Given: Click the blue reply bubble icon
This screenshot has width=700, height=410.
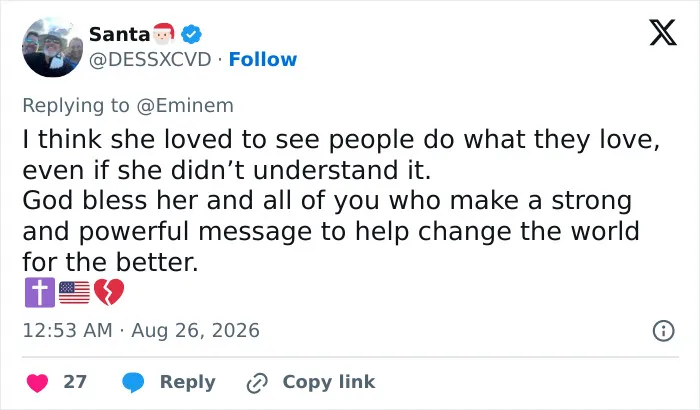Looking at the screenshot, I should (133, 383).
